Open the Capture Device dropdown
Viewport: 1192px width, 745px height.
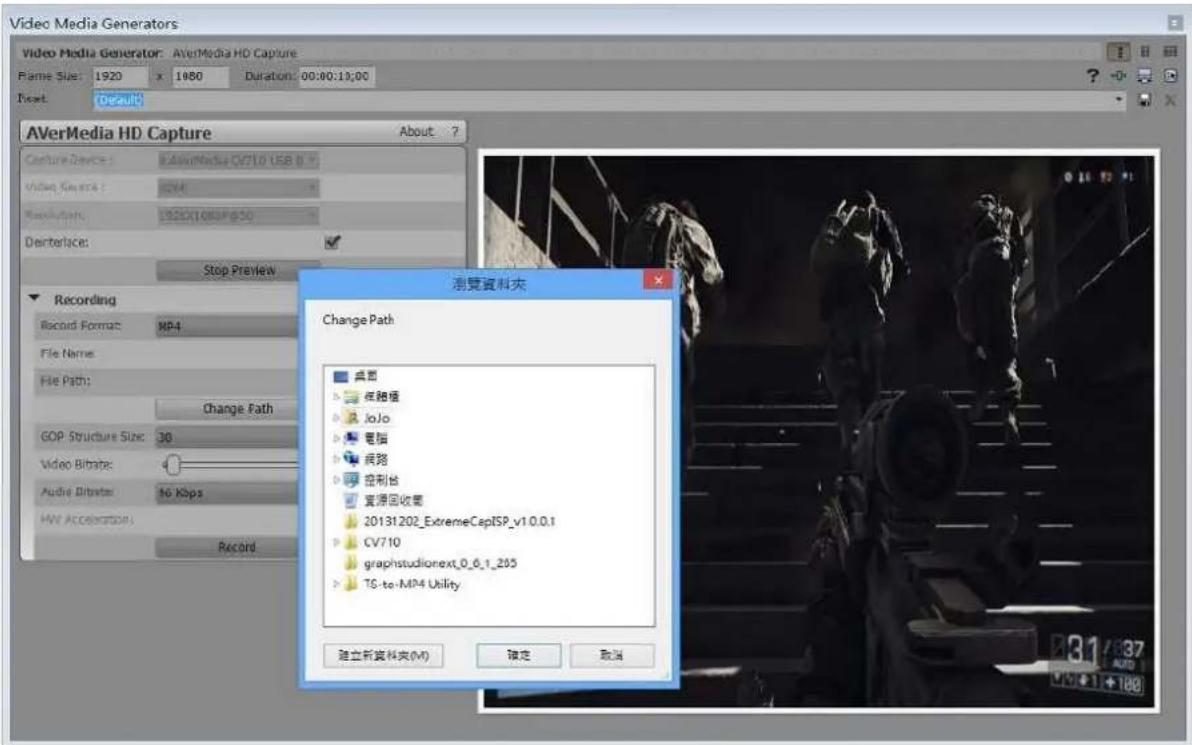click(239, 160)
